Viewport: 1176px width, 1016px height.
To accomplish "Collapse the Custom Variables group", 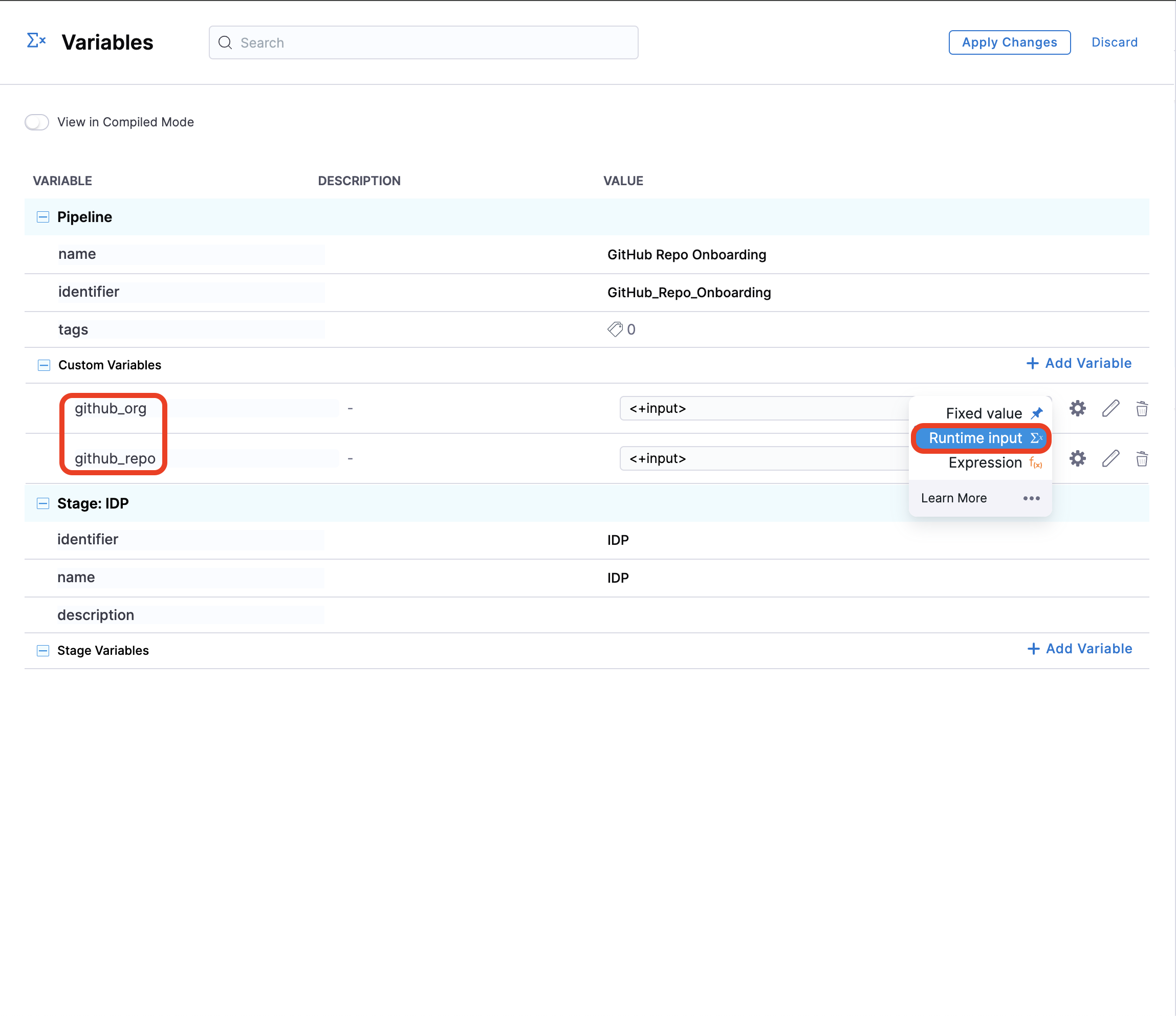I will 43,365.
